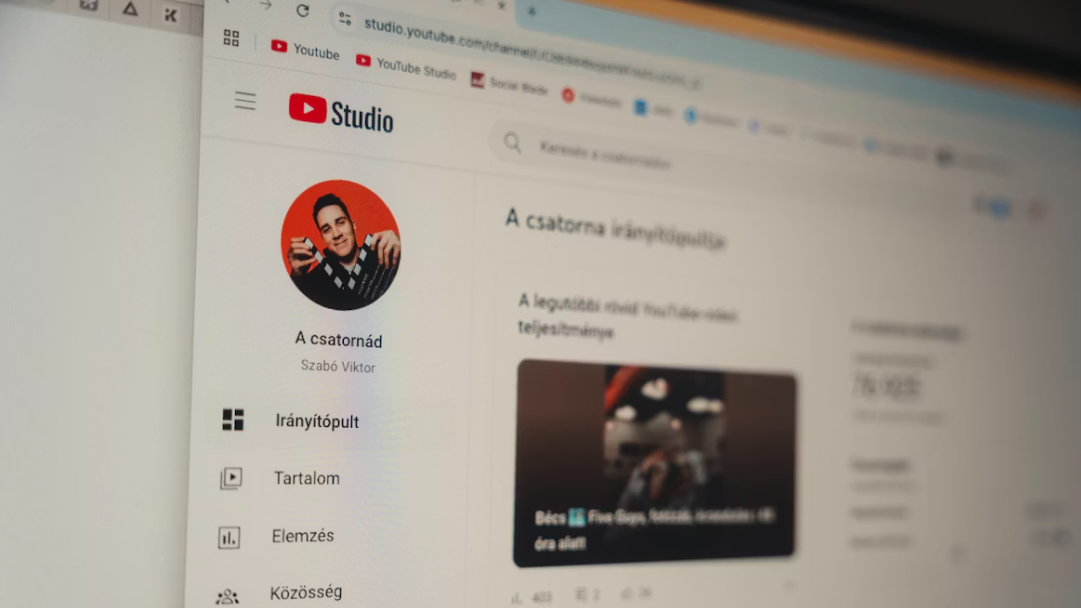Open the hamburger navigation menu
The image size is (1081, 608).
coord(245,101)
